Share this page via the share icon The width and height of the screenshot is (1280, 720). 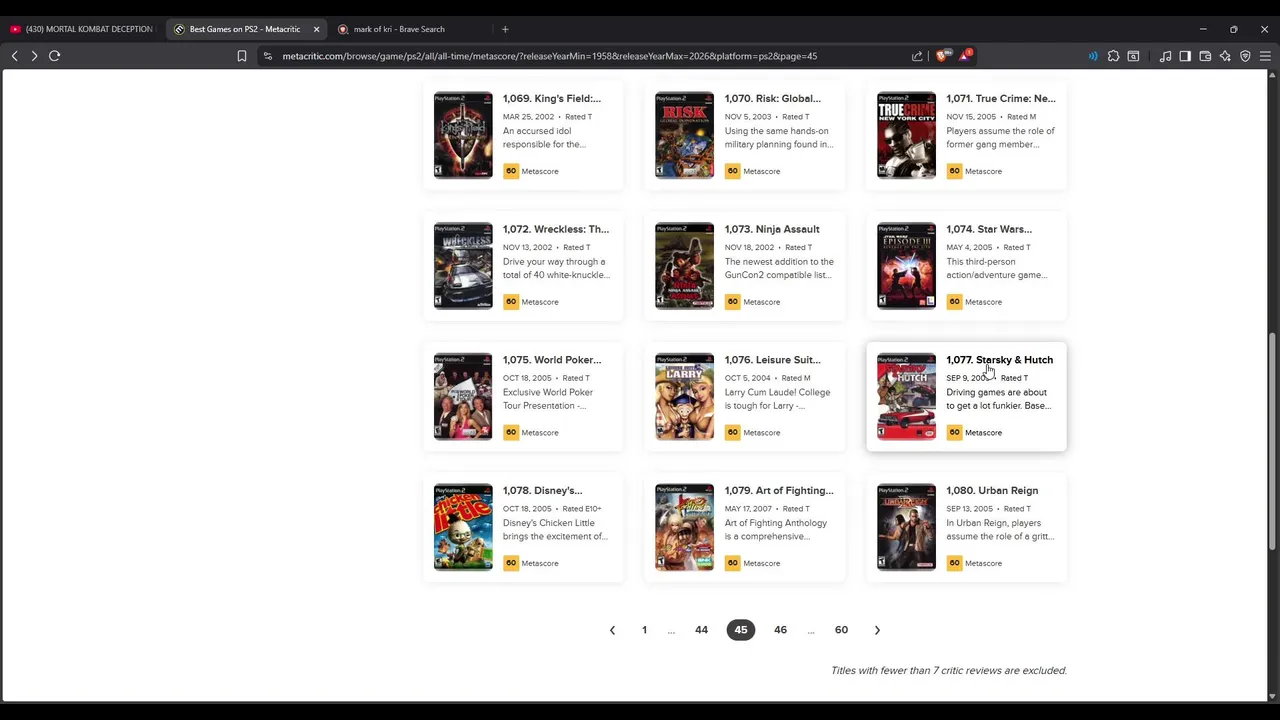(x=917, y=56)
